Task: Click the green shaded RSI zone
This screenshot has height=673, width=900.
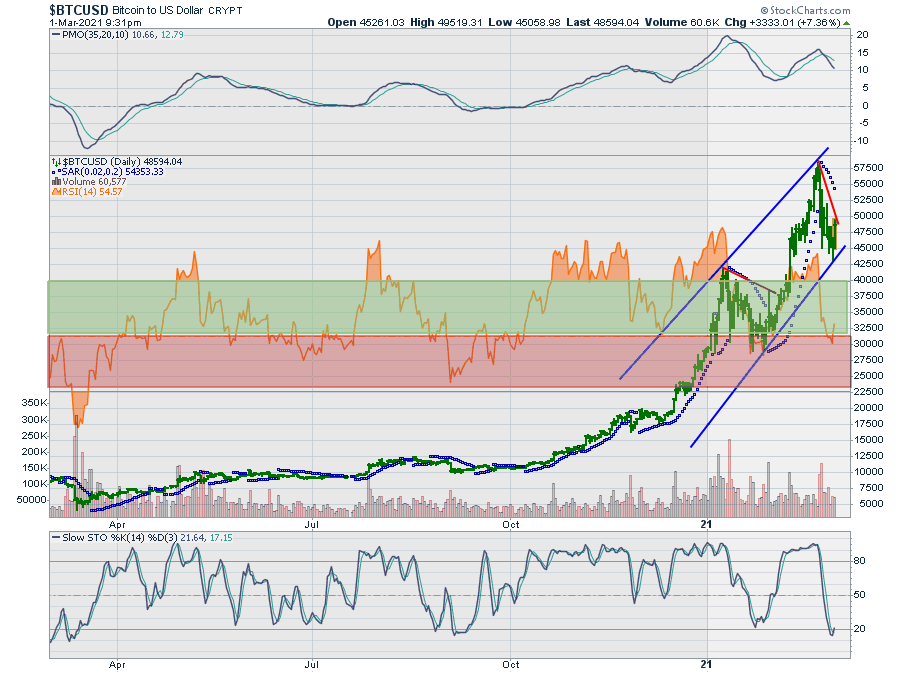Action: [x=300, y=306]
